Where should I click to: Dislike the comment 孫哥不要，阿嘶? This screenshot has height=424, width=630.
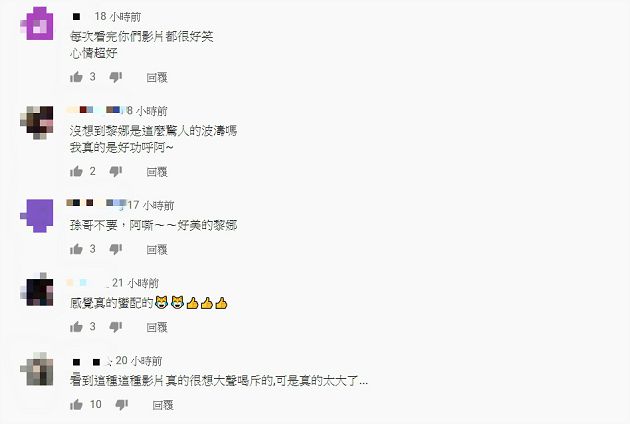pos(116,250)
